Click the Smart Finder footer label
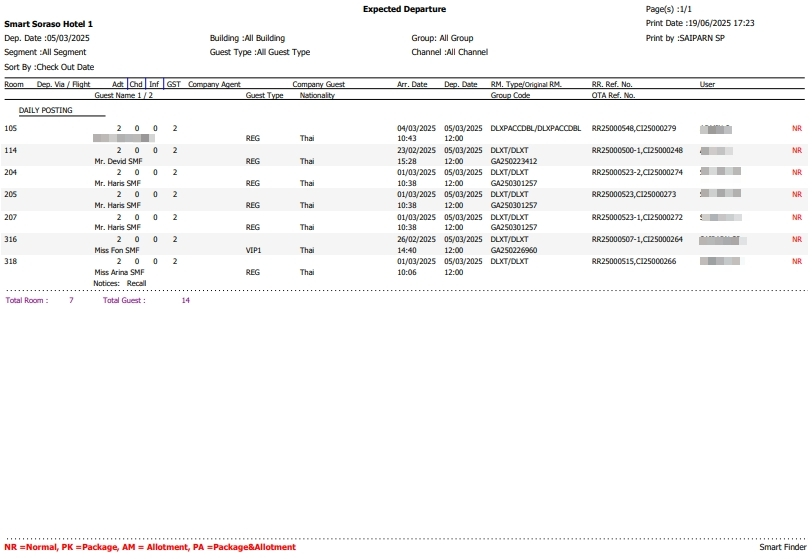 point(782,548)
